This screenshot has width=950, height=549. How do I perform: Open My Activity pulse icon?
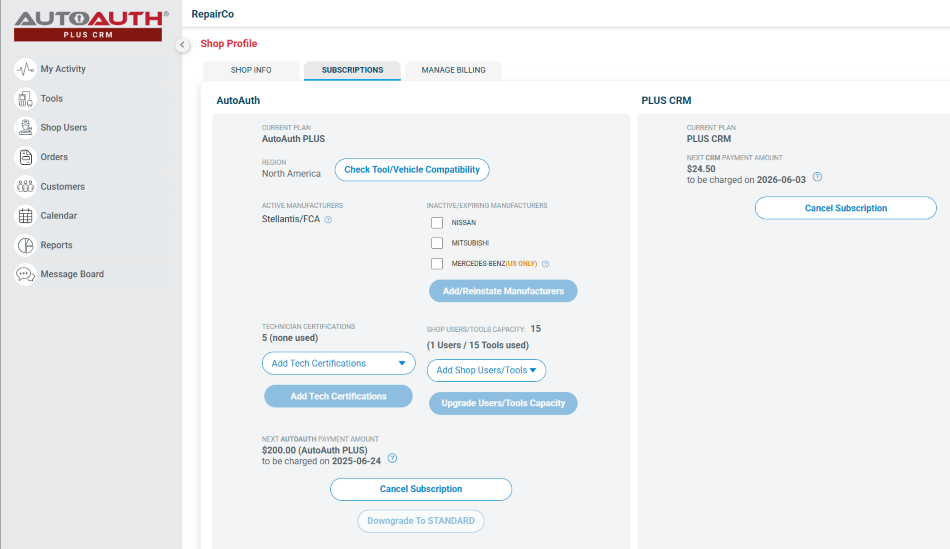[x=25, y=69]
